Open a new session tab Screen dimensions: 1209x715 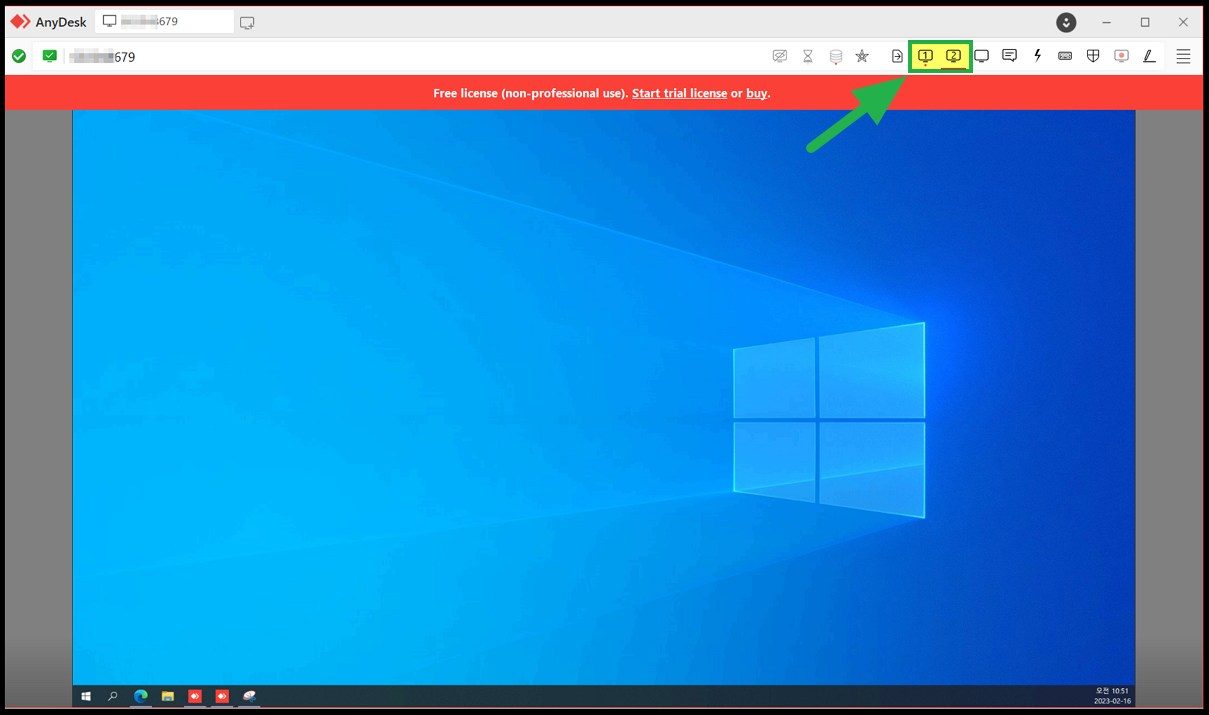[x=247, y=22]
